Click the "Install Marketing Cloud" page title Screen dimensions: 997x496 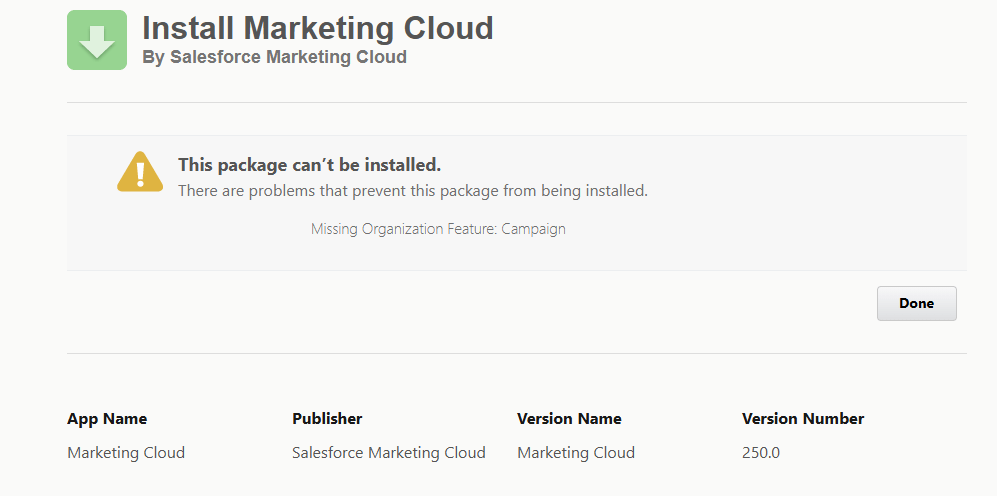(x=317, y=28)
